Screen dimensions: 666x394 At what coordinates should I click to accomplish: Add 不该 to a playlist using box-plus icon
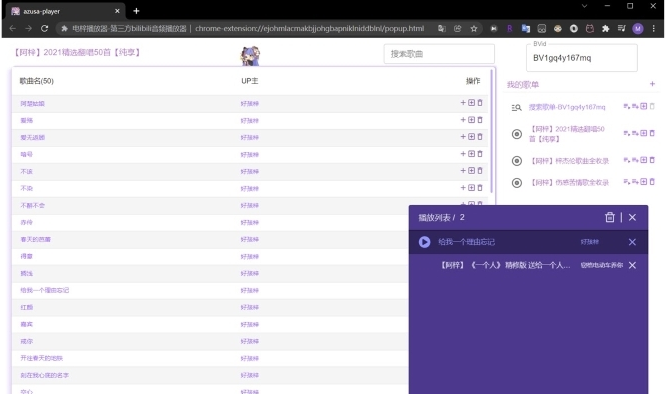pos(471,171)
